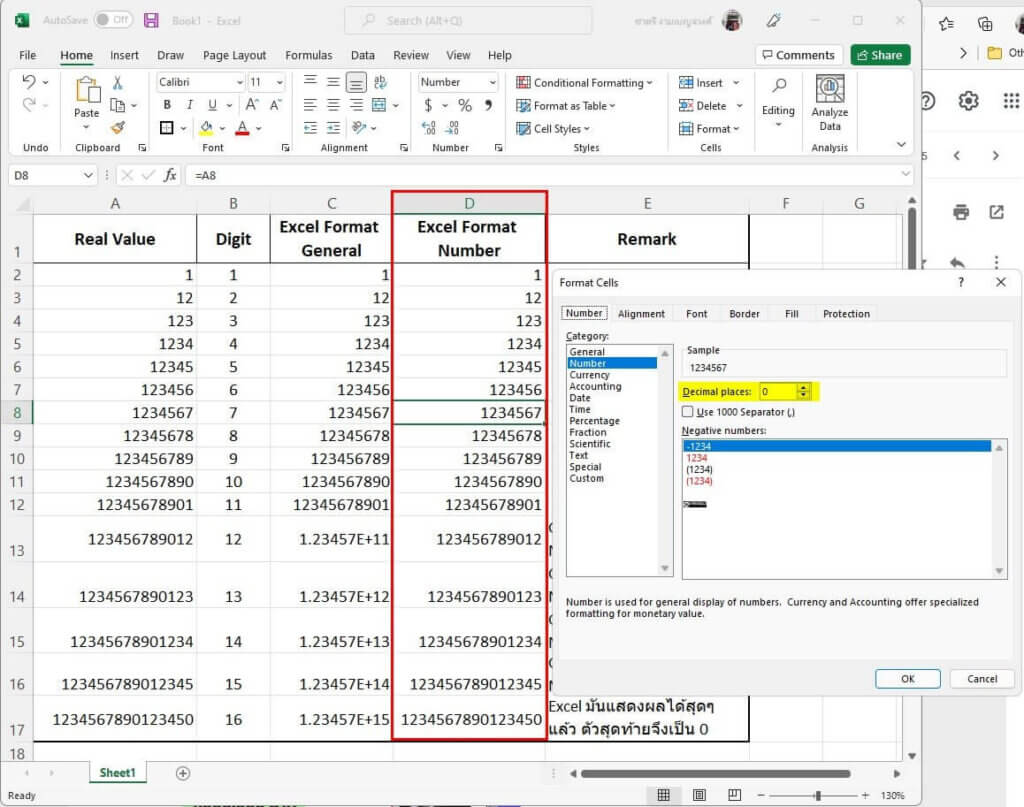1024x807 pixels.
Task: Click the settings gear icon in browser window
Action: click(x=968, y=101)
